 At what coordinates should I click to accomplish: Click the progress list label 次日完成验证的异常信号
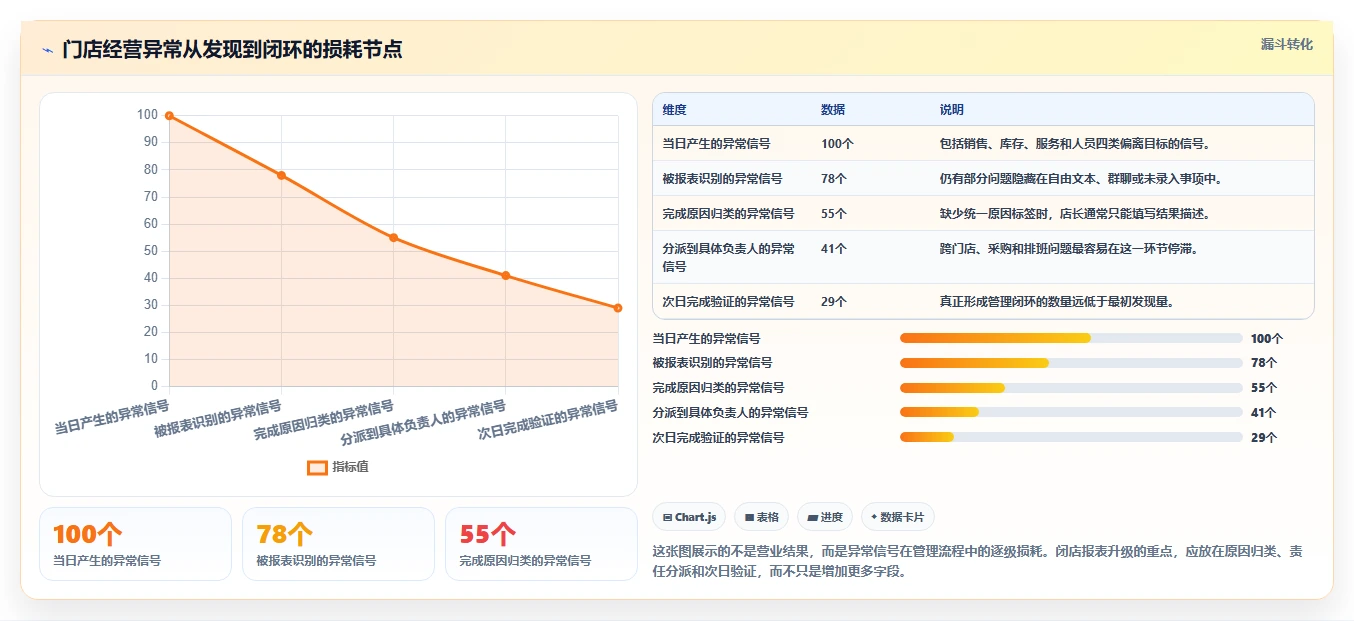tap(718, 437)
